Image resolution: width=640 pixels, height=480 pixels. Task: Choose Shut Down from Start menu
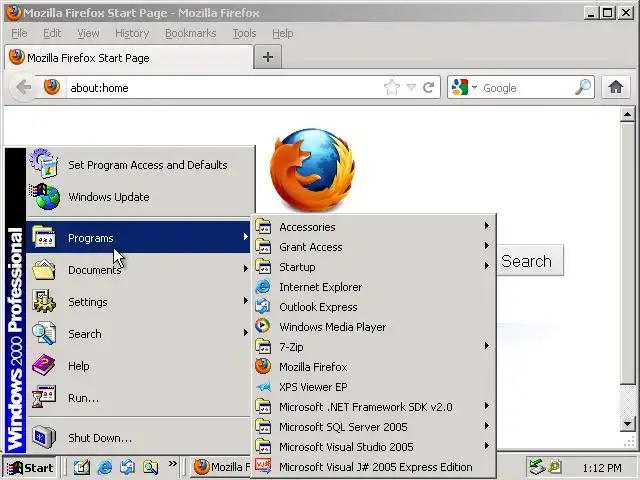click(x=139, y=438)
